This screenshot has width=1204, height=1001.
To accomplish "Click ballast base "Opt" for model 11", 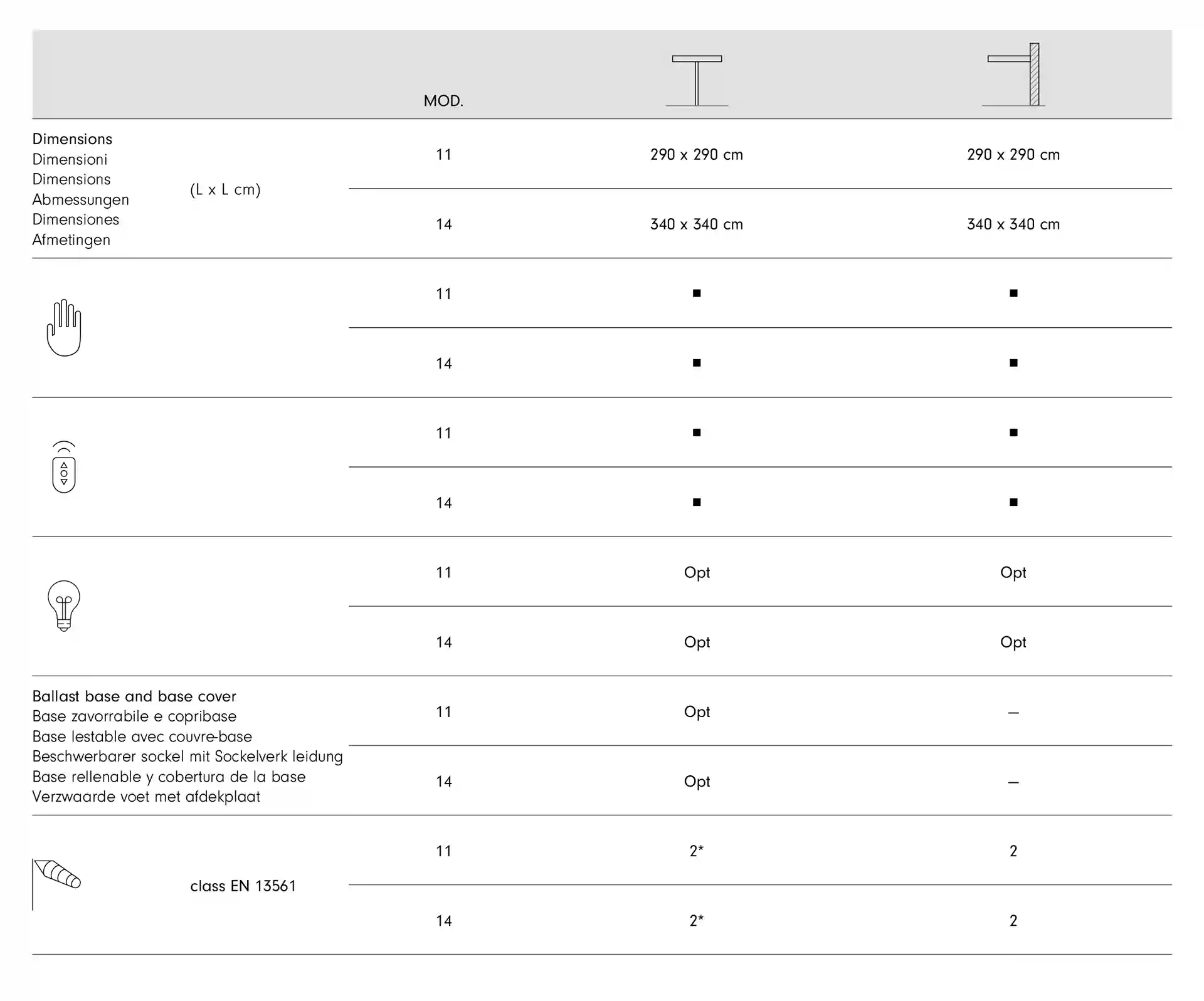I will (697, 712).
